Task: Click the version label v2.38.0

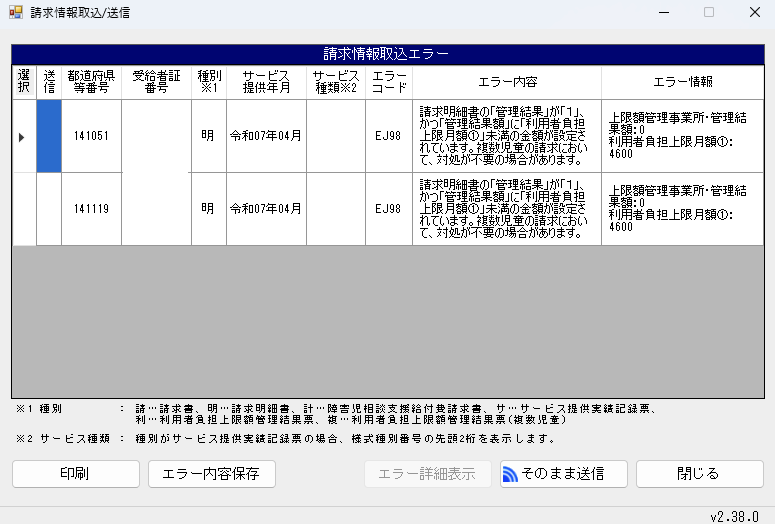Action: pyautogui.click(x=734, y=517)
